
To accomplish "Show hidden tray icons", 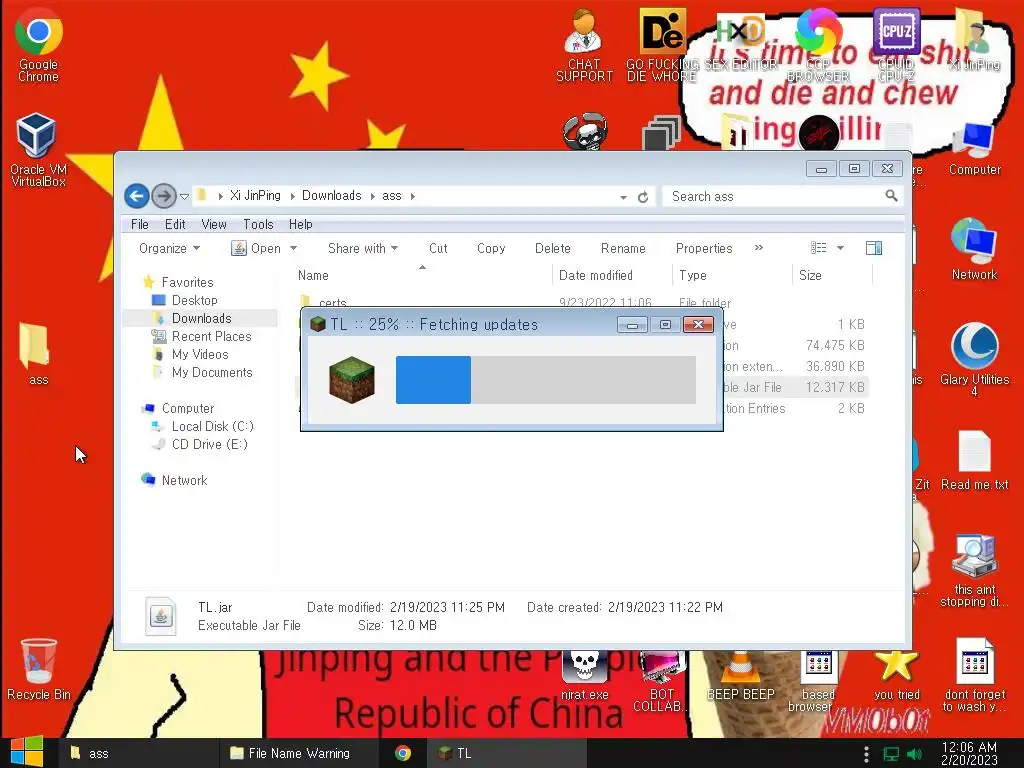I will point(866,754).
